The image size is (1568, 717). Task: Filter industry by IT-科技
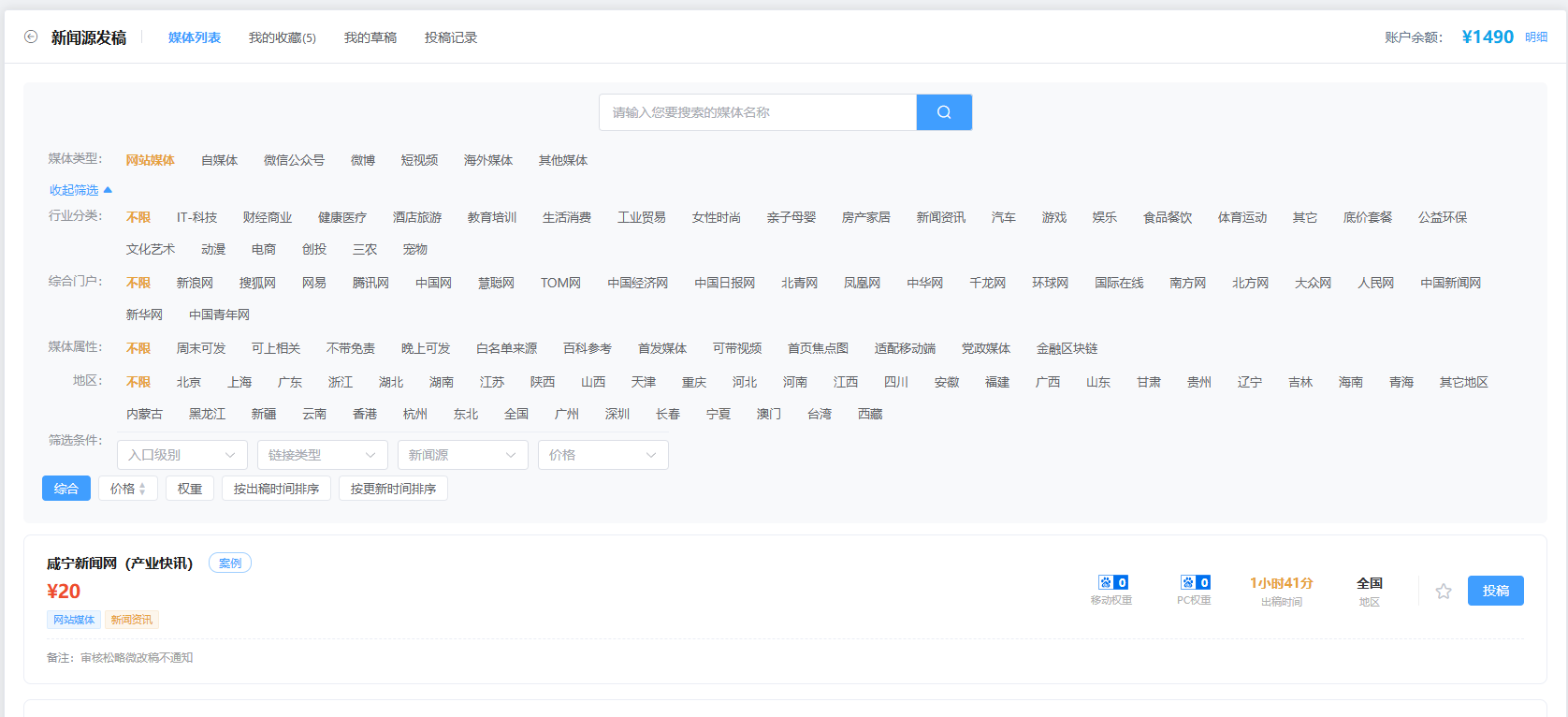tap(196, 217)
